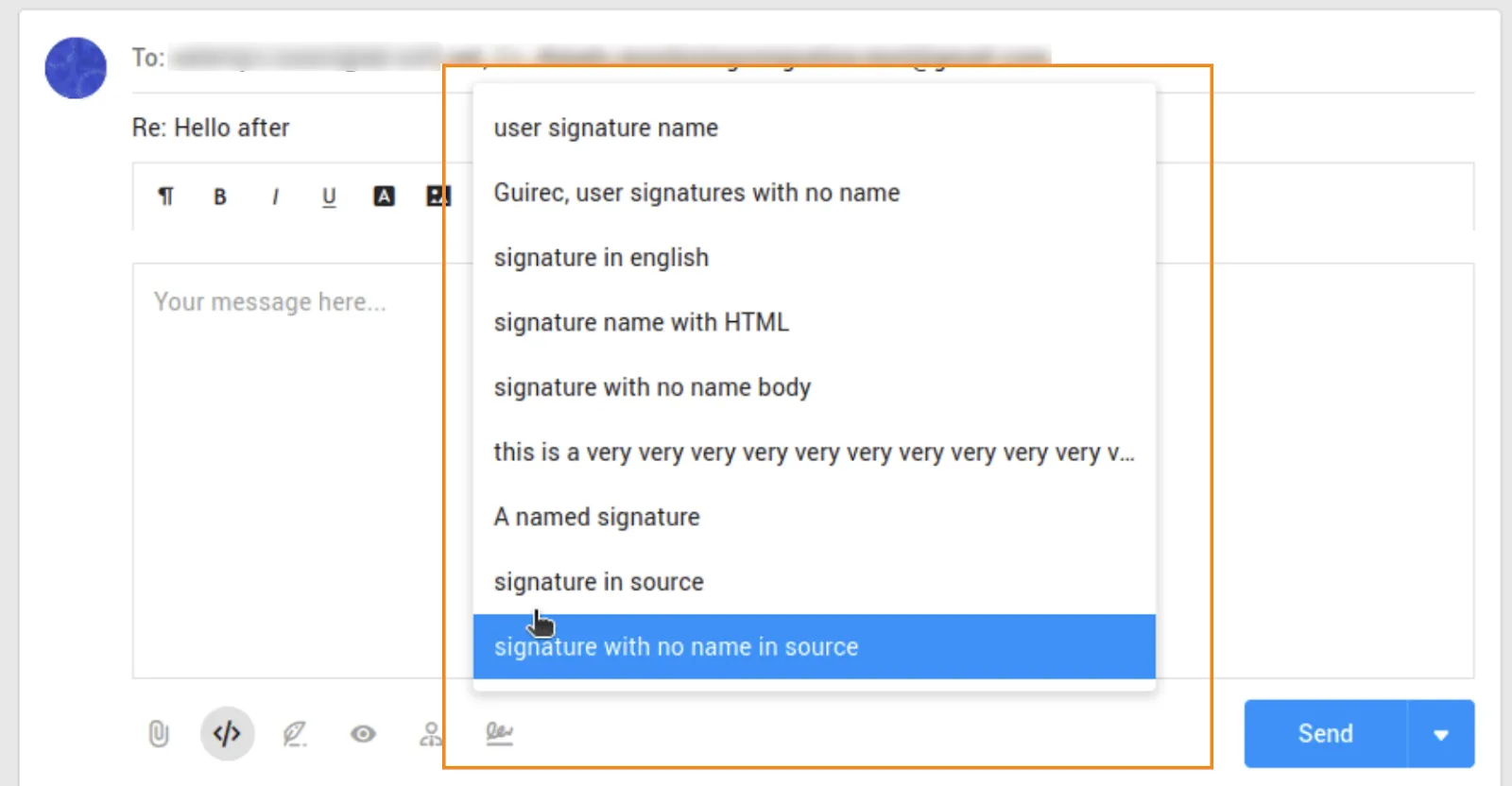Viewport: 1512px width, 786px height.
Task: Toggle the eye preview icon
Action: [363, 733]
